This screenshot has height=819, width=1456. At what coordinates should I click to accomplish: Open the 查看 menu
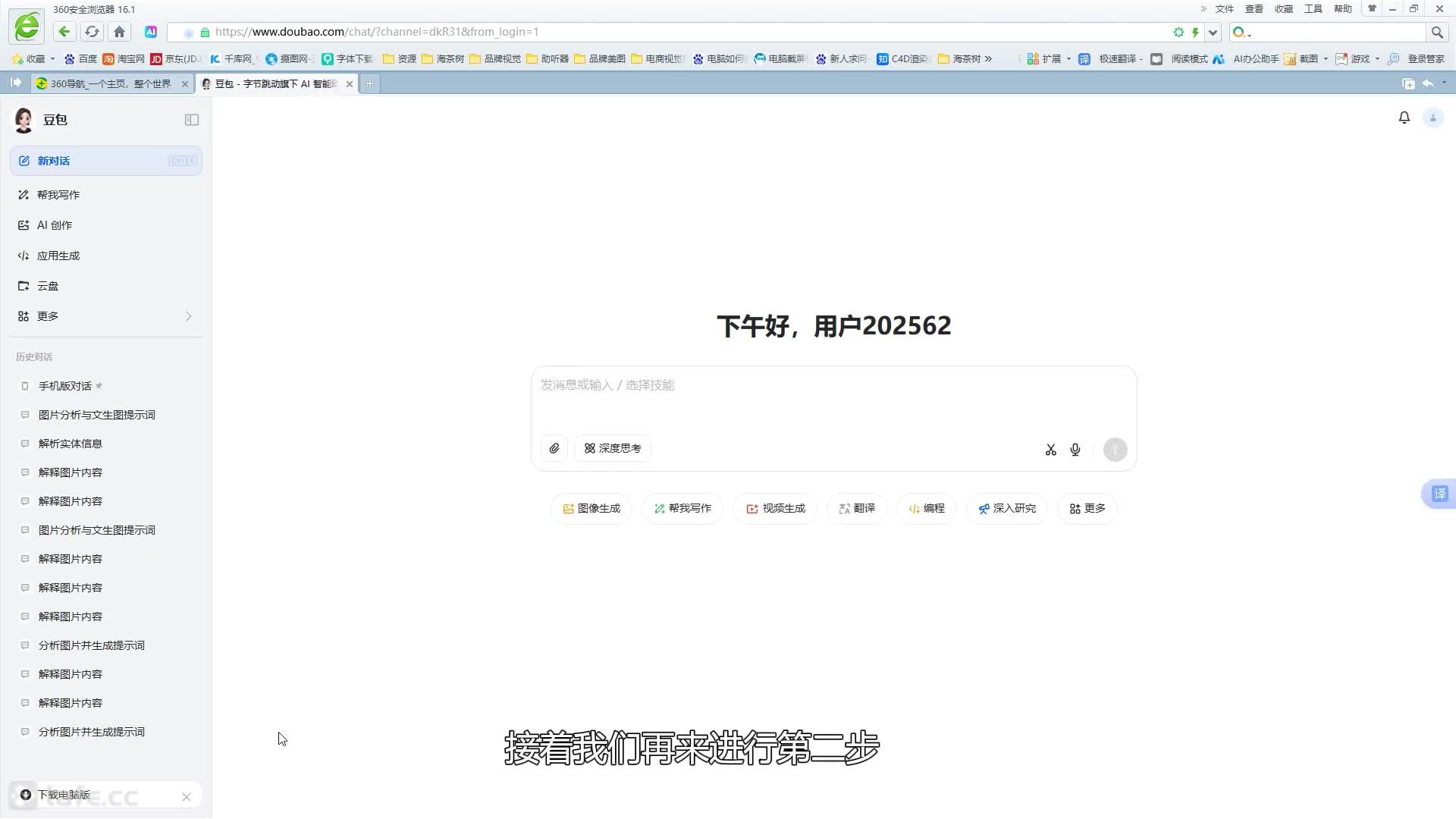1254,9
